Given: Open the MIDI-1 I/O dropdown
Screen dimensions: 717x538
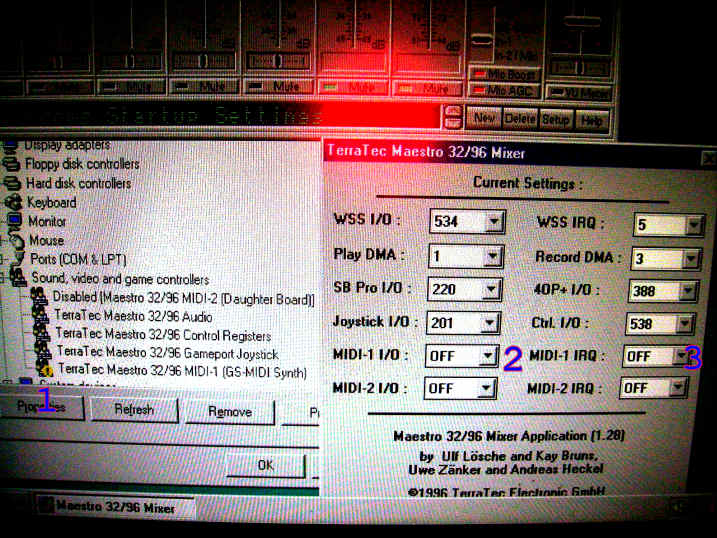Looking at the screenshot, I should (x=489, y=356).
